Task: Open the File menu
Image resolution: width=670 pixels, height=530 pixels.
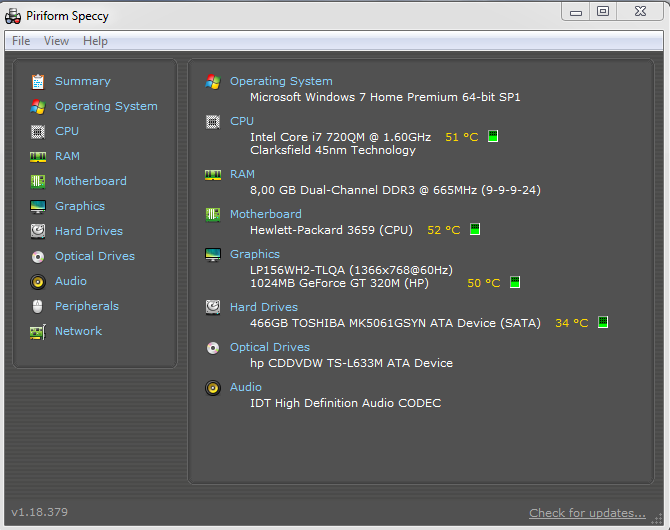Action: click(21, 41)
